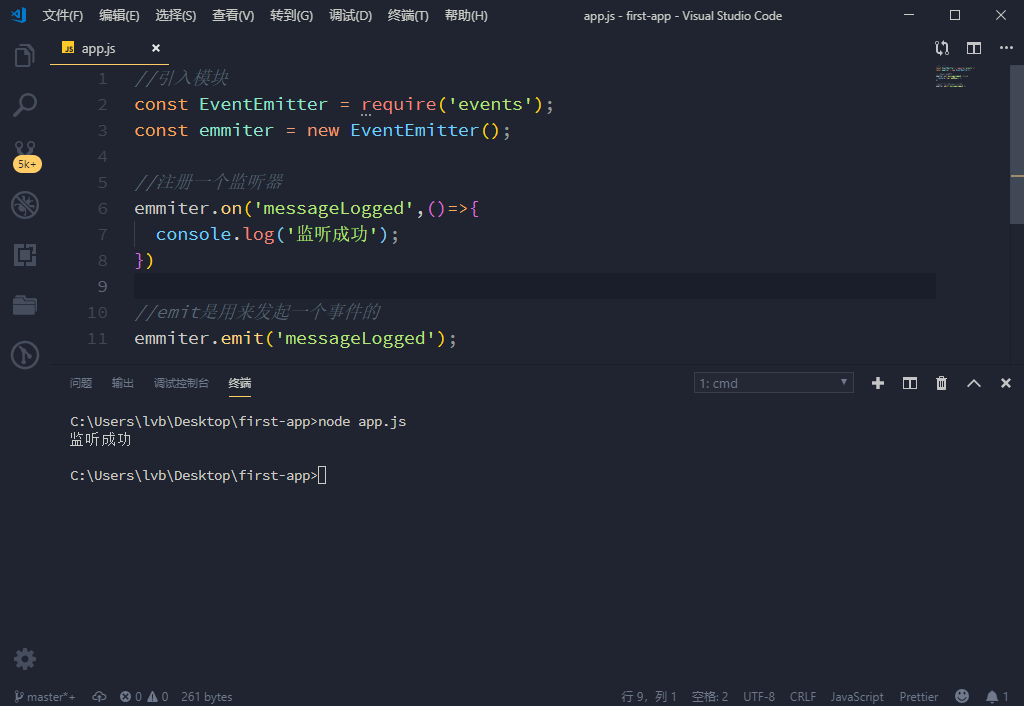This screenshot has height=706, width=1024.
Task: Split the editor to the right
Action: [x=974, y=48]
